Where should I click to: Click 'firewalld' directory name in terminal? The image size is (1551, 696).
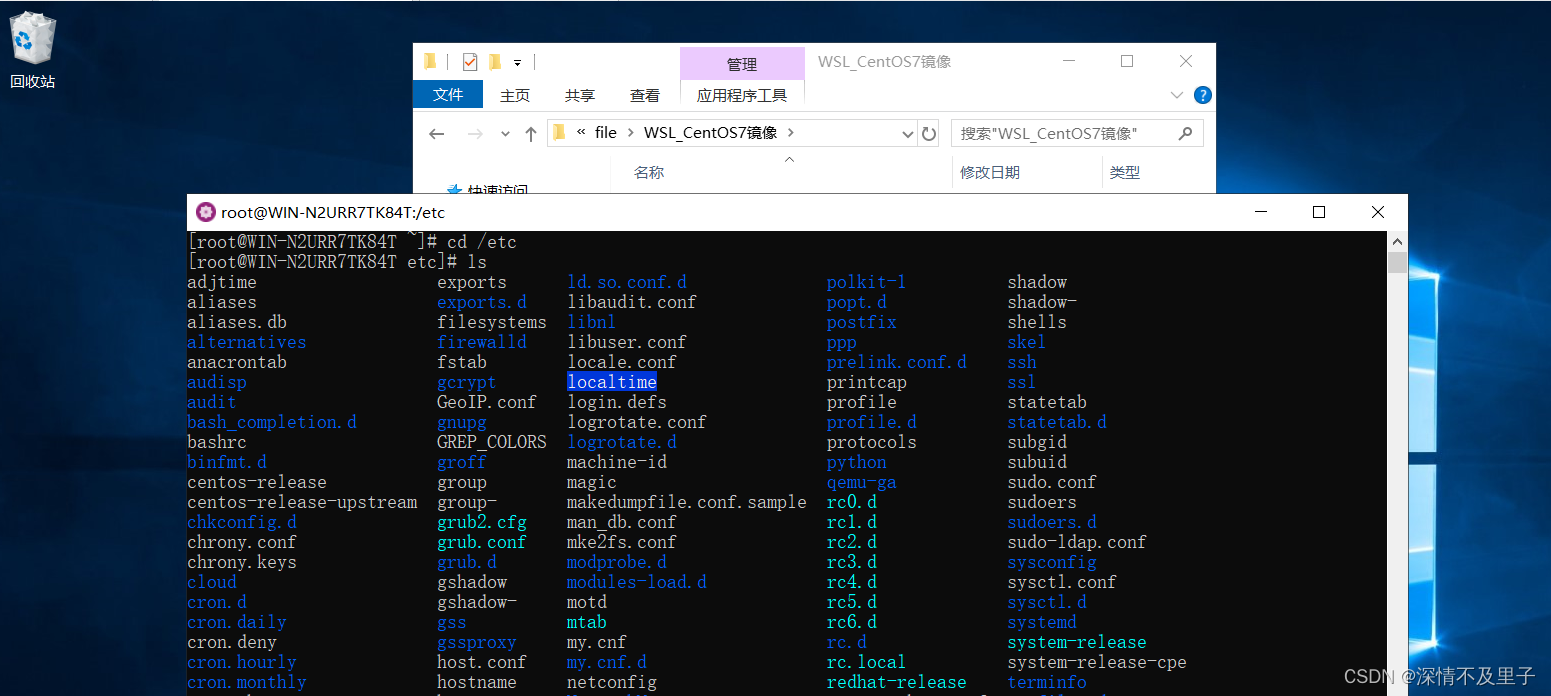pyautogui.click(x=482, y=342)
